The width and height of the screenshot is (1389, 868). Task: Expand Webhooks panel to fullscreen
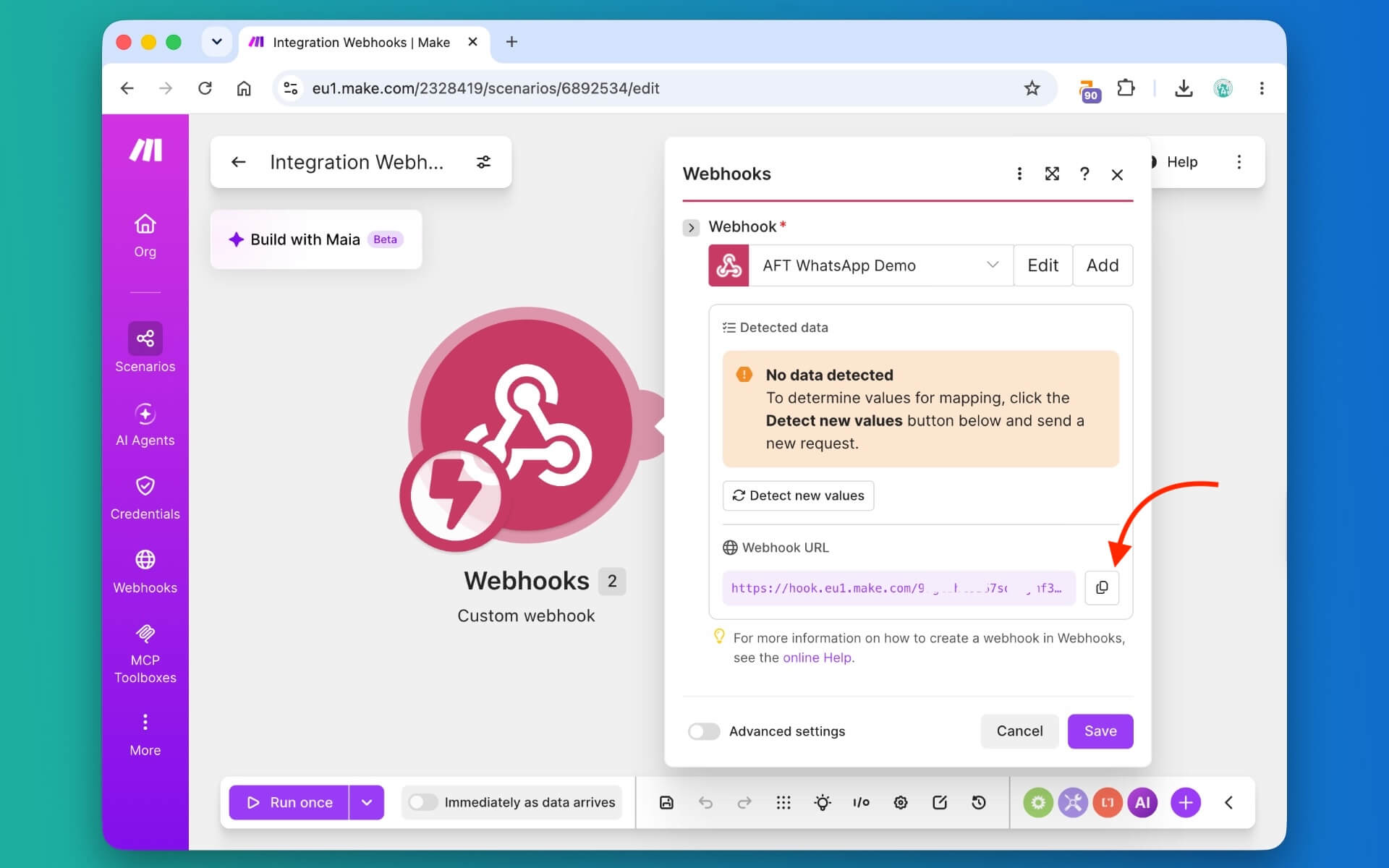[1052, 174]
